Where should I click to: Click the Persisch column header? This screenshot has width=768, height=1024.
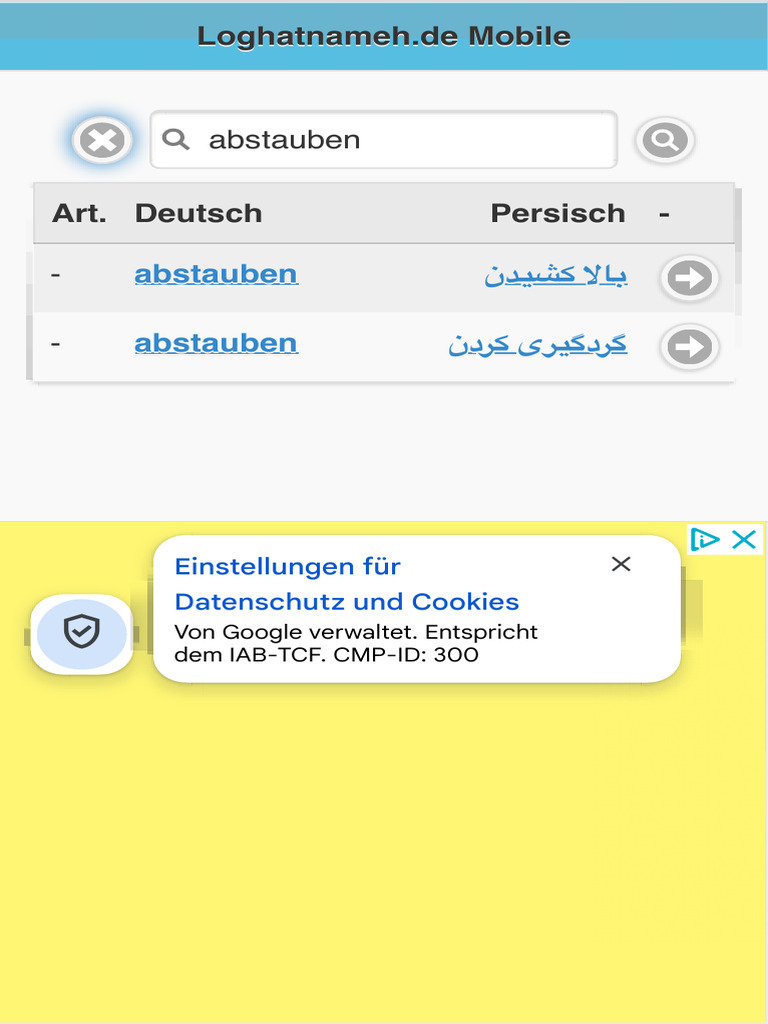click(557, 213)
